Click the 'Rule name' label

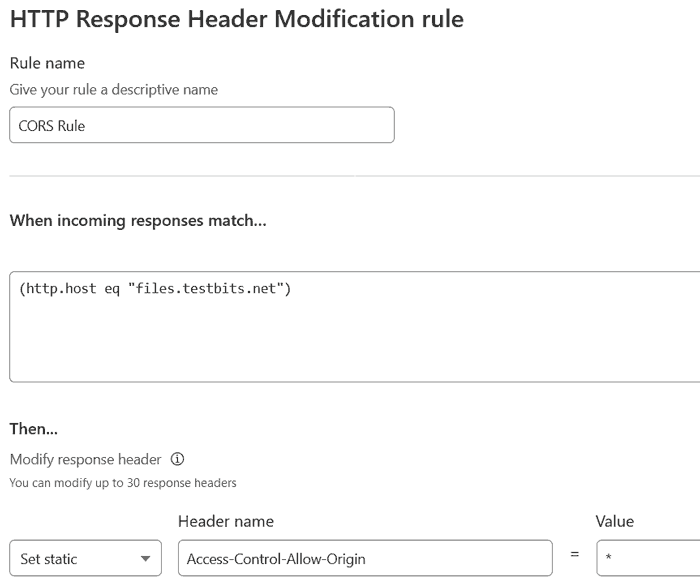tap(47, 63)
